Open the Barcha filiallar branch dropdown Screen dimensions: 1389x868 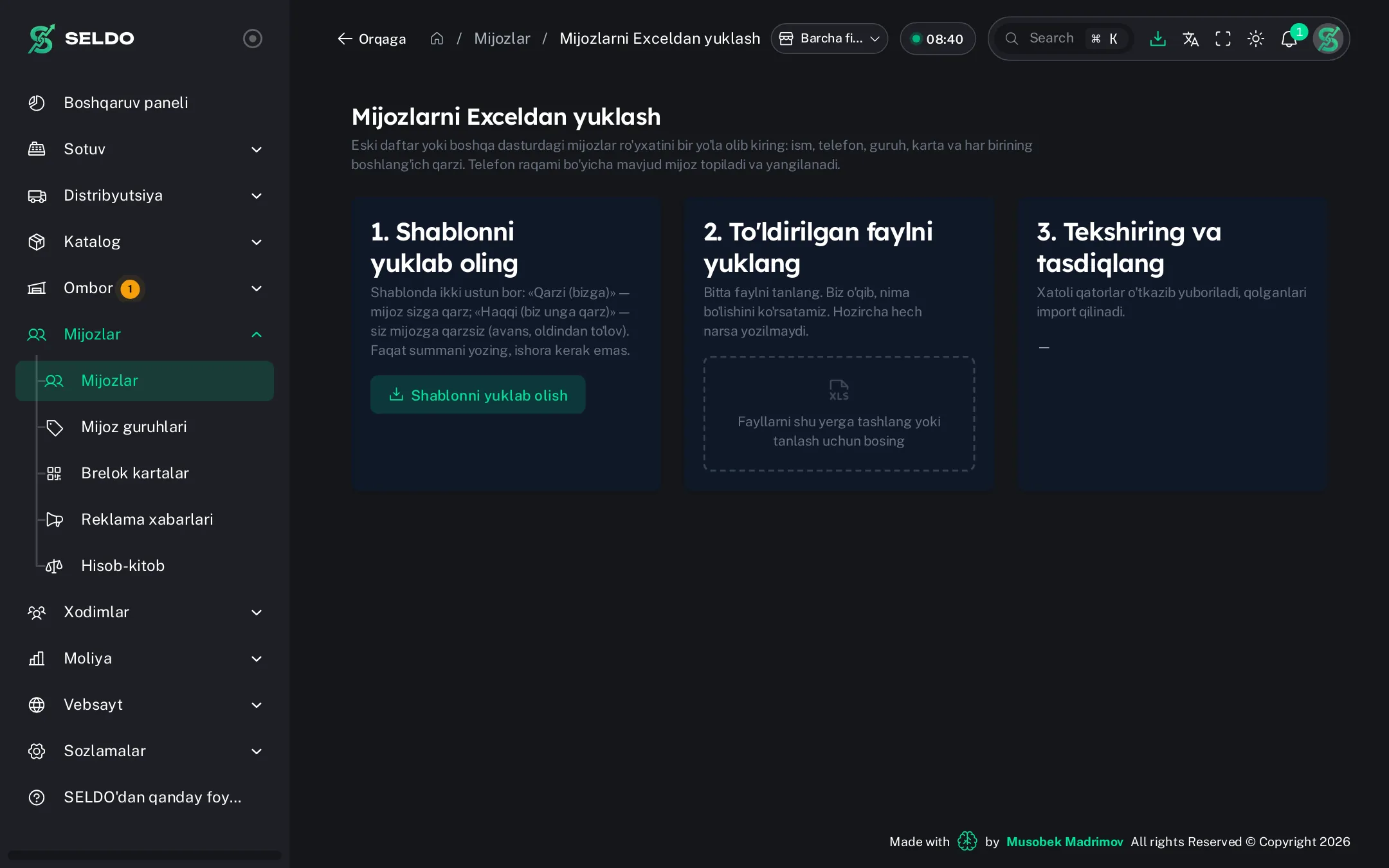click(829, 39)
